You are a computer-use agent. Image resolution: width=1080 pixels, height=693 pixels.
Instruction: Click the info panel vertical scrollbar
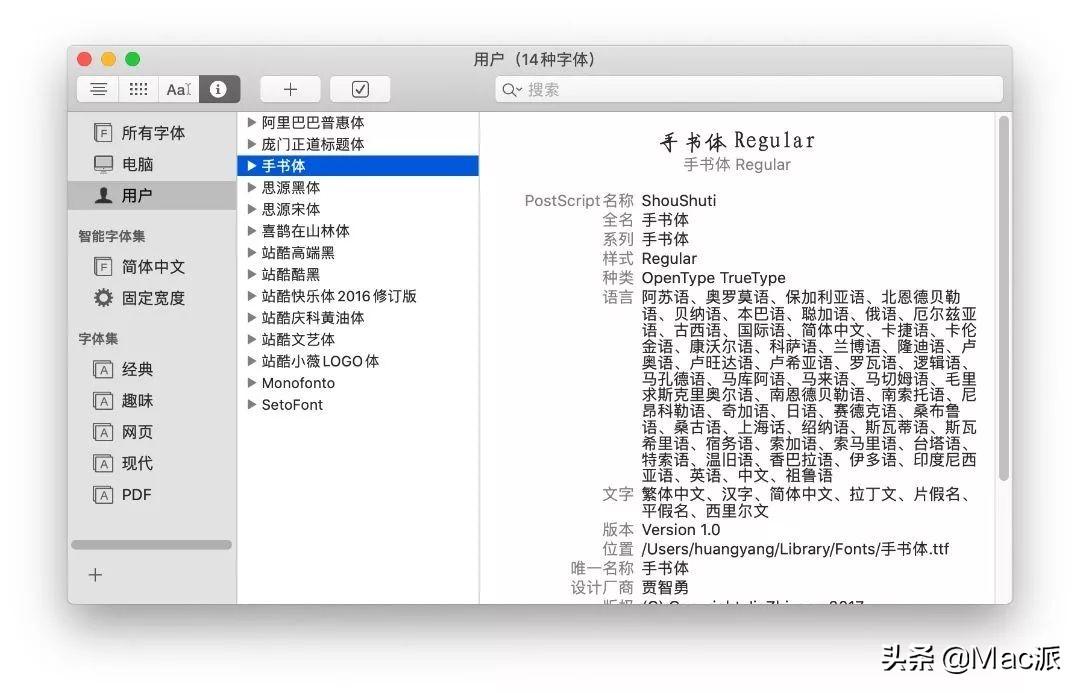click(x=1004, y=298)
